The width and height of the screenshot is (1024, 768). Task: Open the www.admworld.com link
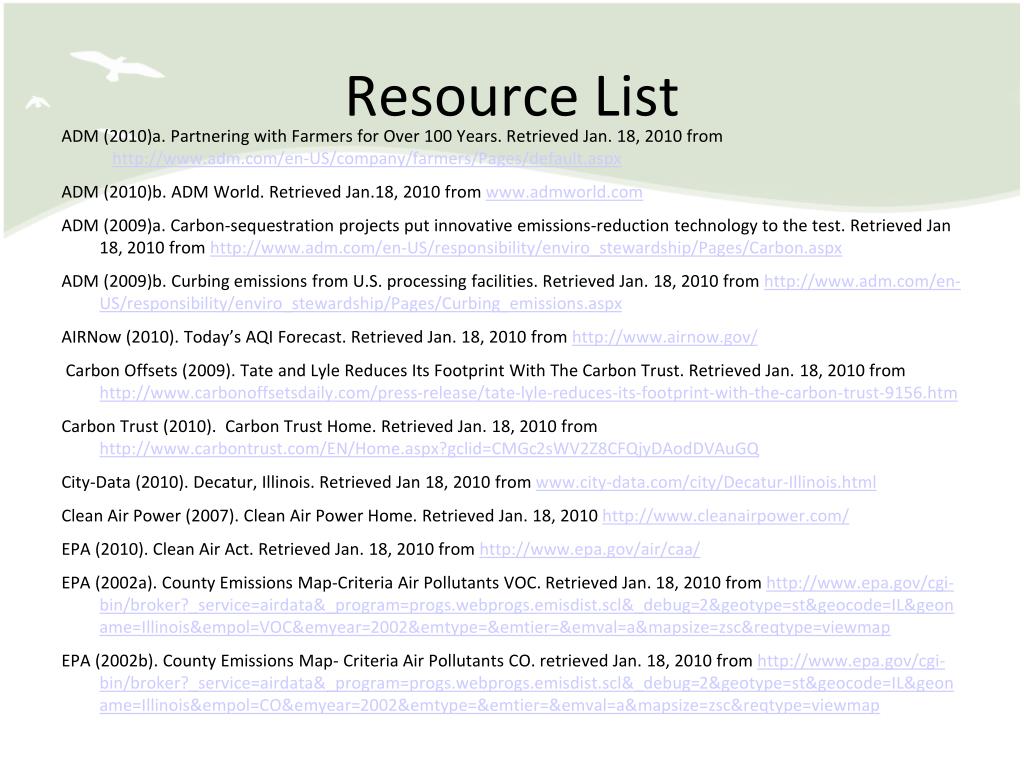564,192
